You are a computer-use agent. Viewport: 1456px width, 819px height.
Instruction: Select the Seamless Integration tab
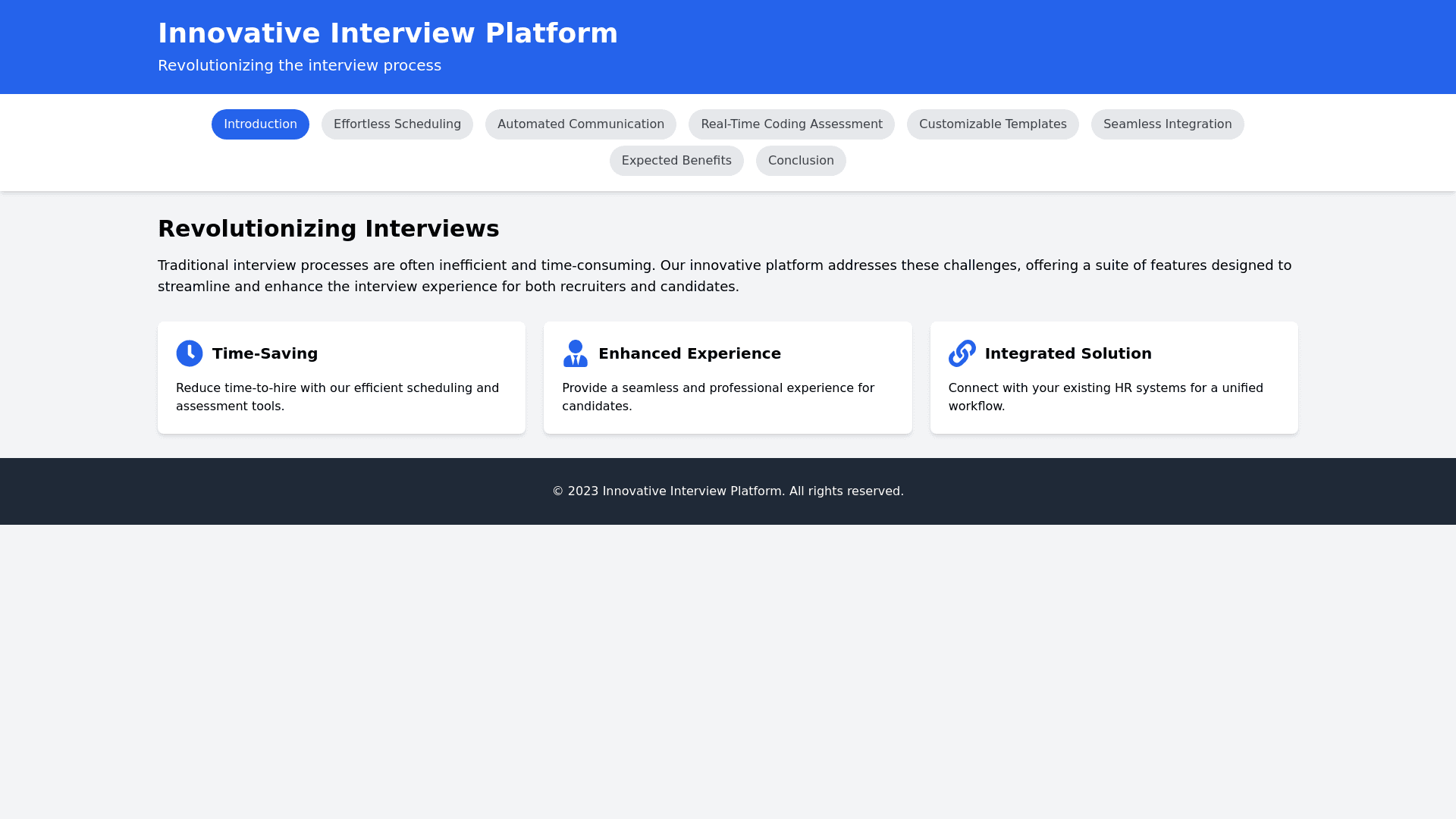(1167, 124)
